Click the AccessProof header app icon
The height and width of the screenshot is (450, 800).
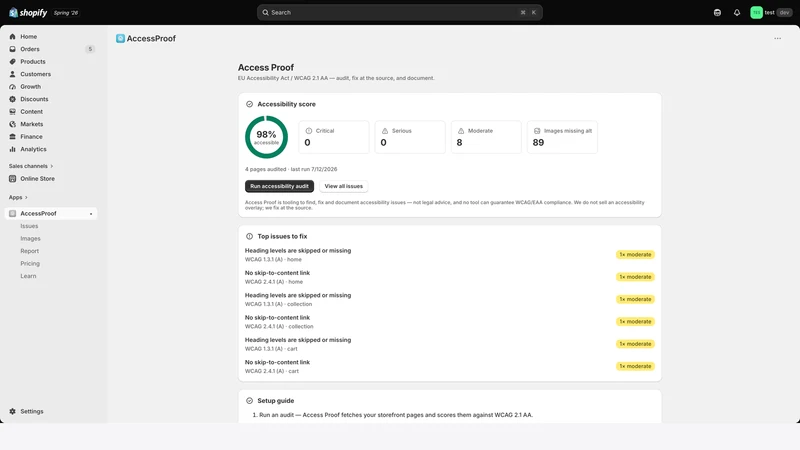pyautogui.click(x=120, y=38)
